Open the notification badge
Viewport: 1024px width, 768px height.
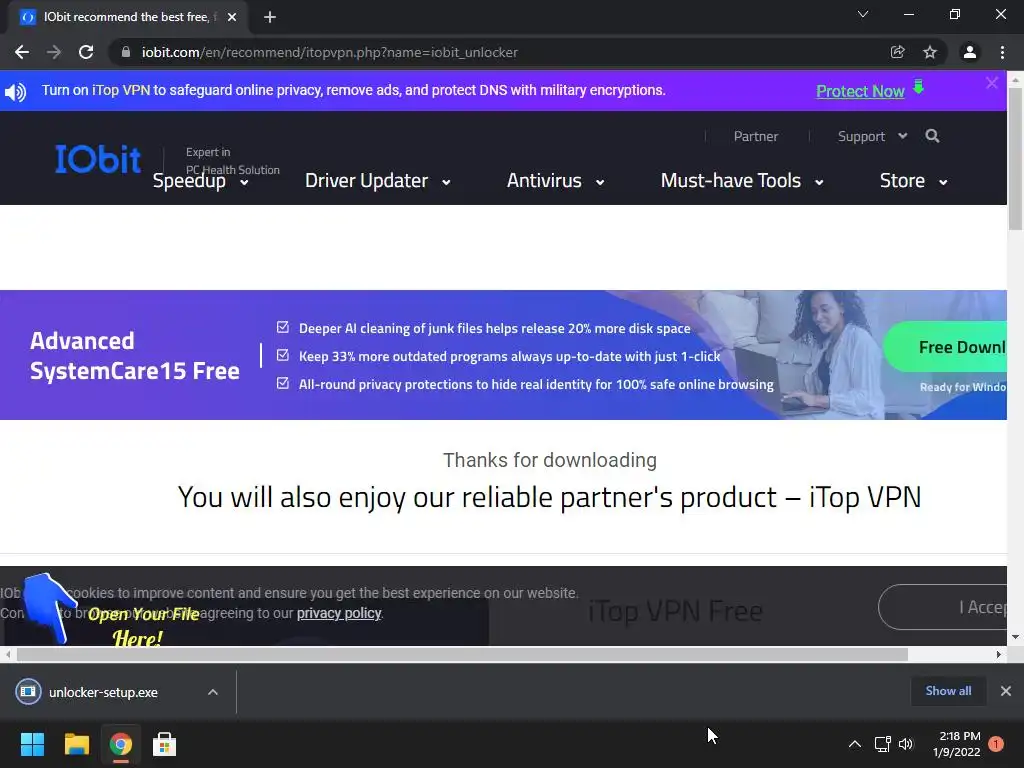[x=996, y=744]
